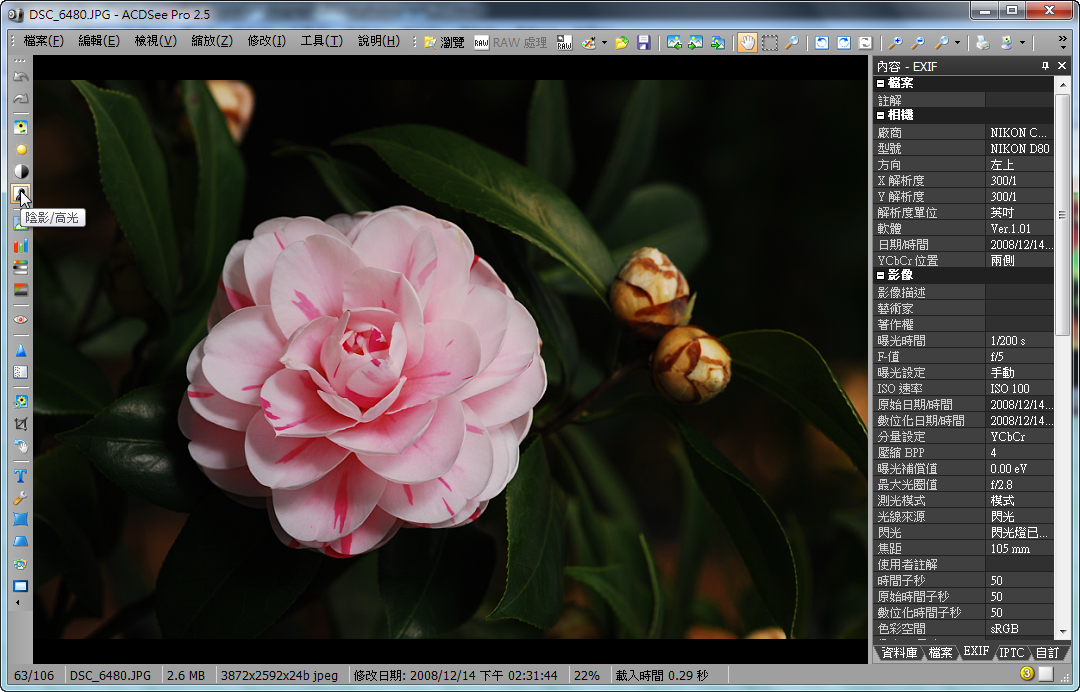Screen dimensions: 1080x692
Task: Click the RGB bar chart levels icon
Action: 20,245
